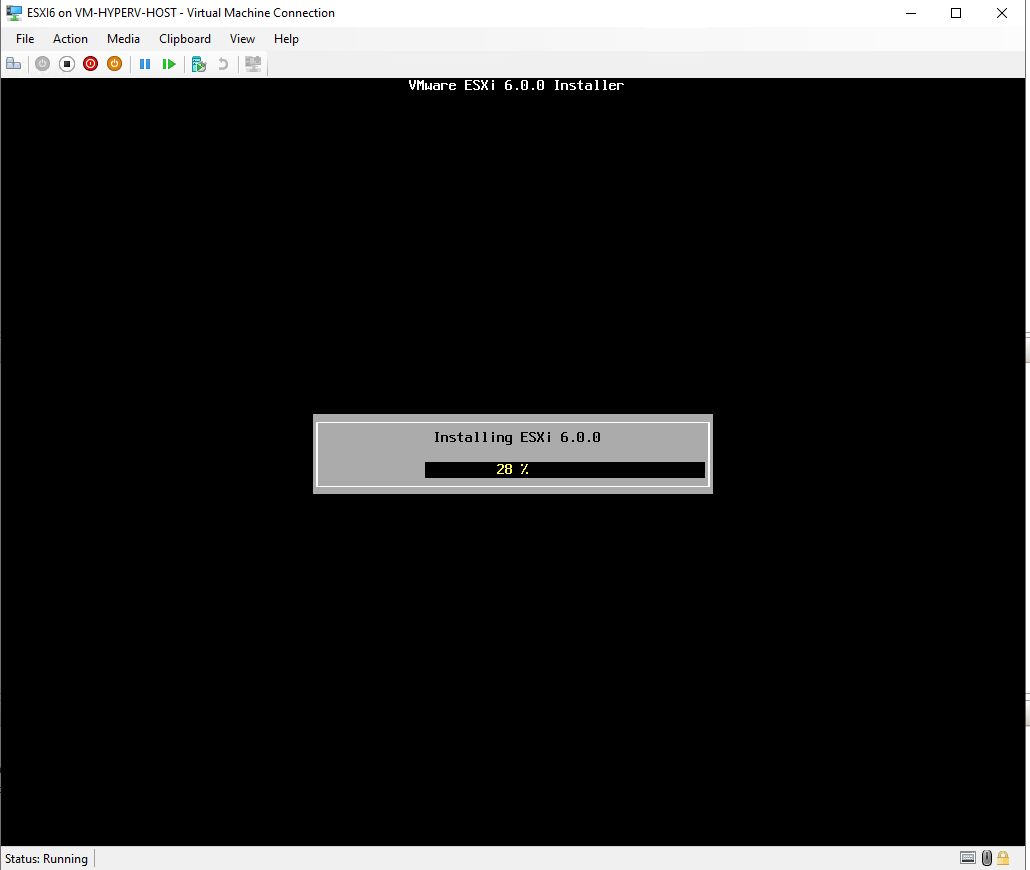Open the Clipboard menu

tap(185, 39)
